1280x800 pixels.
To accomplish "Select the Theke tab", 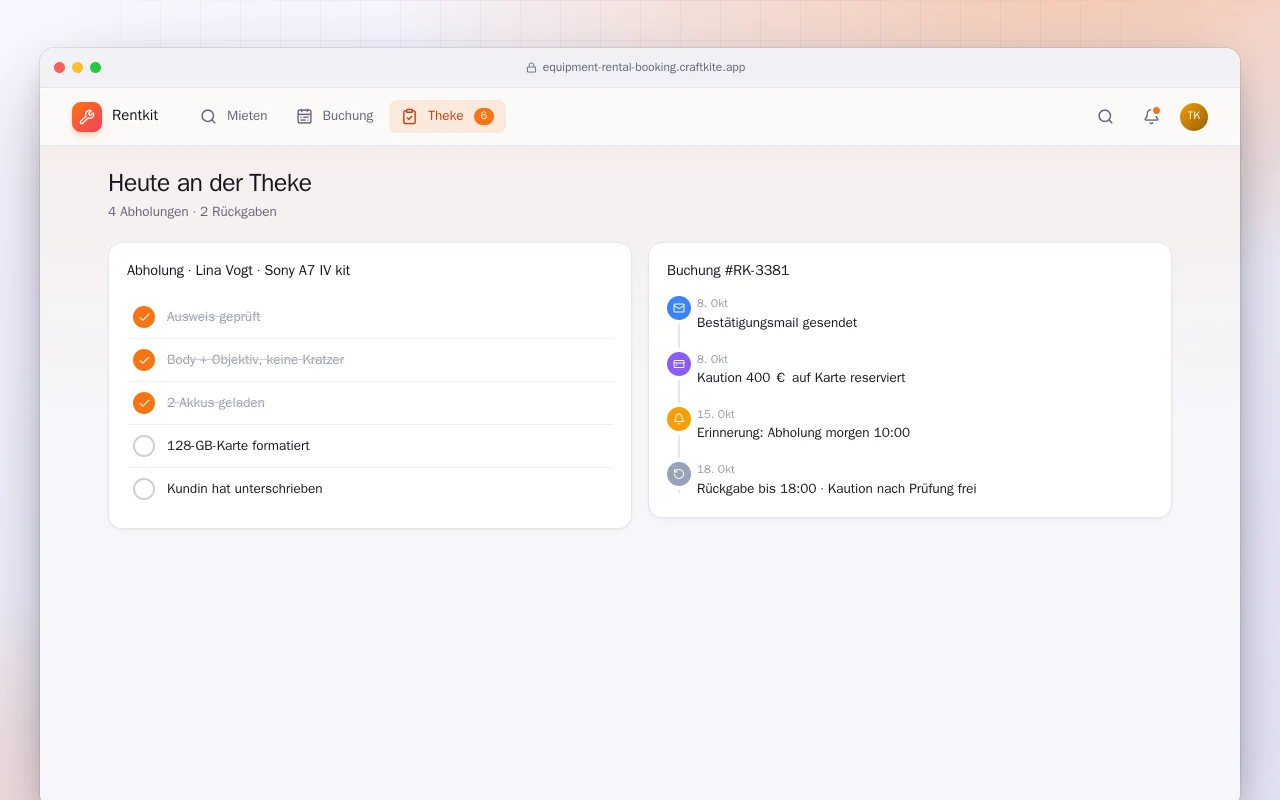I will point(447,116).
